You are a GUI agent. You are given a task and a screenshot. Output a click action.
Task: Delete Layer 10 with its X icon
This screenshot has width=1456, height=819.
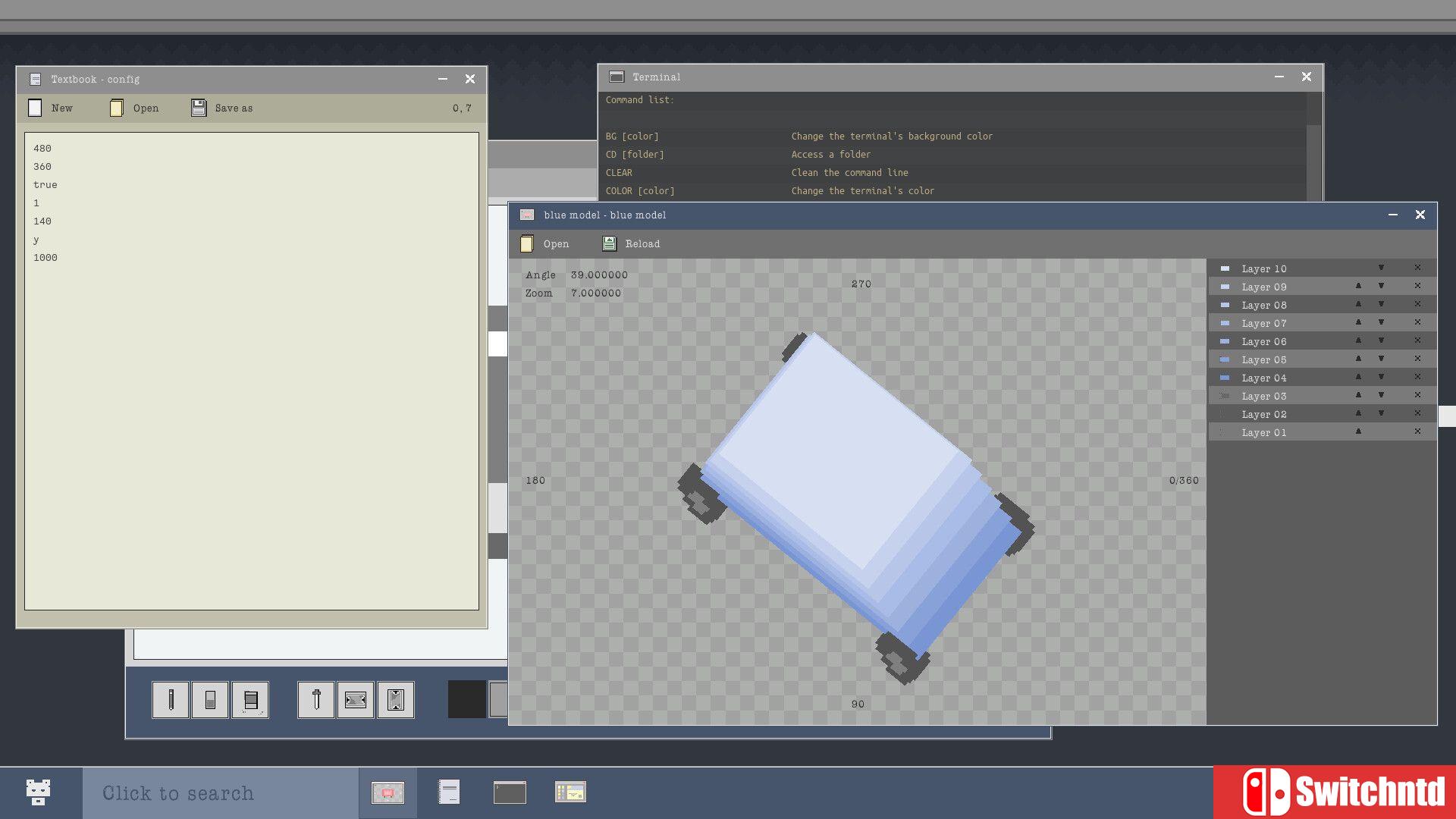(x=1417, y=268)
